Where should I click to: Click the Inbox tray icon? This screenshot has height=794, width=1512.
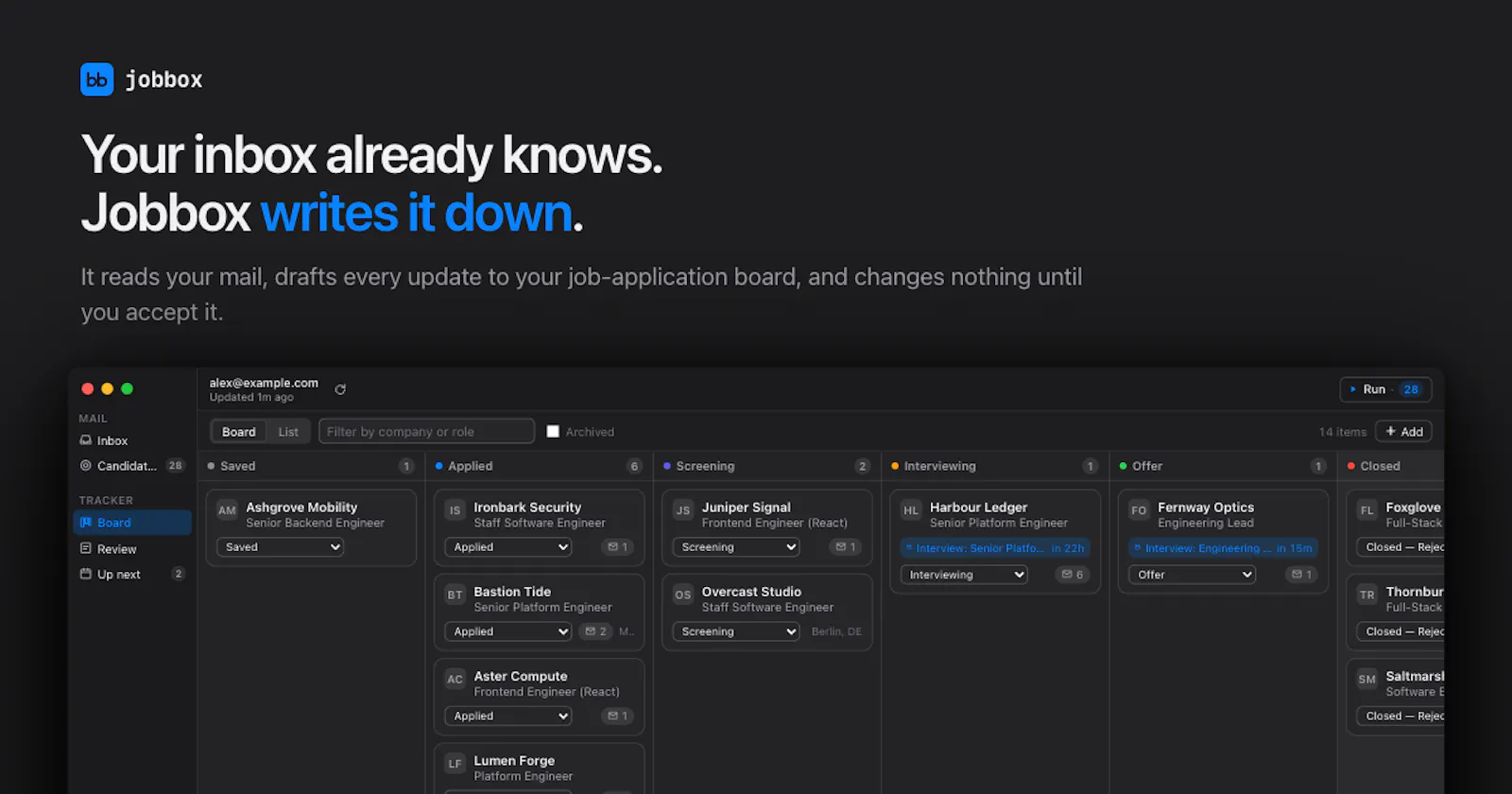click(x=86, y=440)
